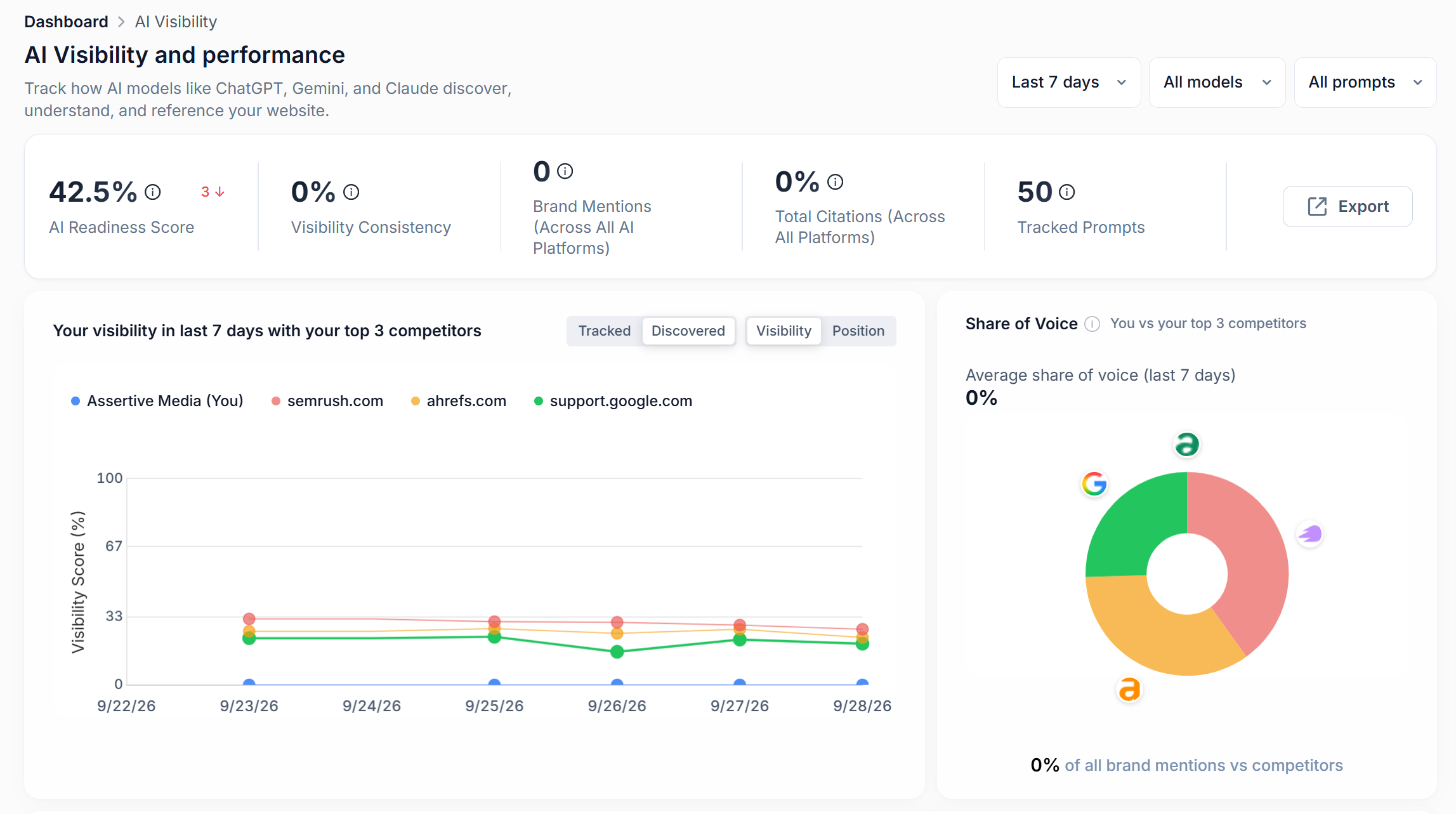
Task: Click the Tracked Prompts info icon
Action: [1067, 192]
